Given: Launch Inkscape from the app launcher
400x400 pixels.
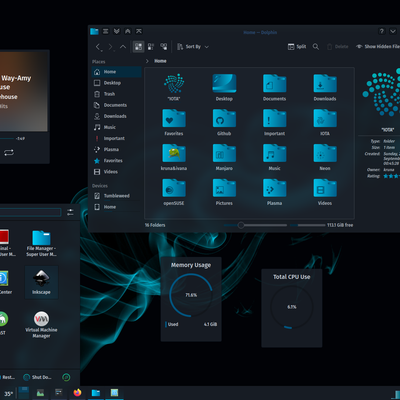Looking at the screenshot, I should coord(41,282).
